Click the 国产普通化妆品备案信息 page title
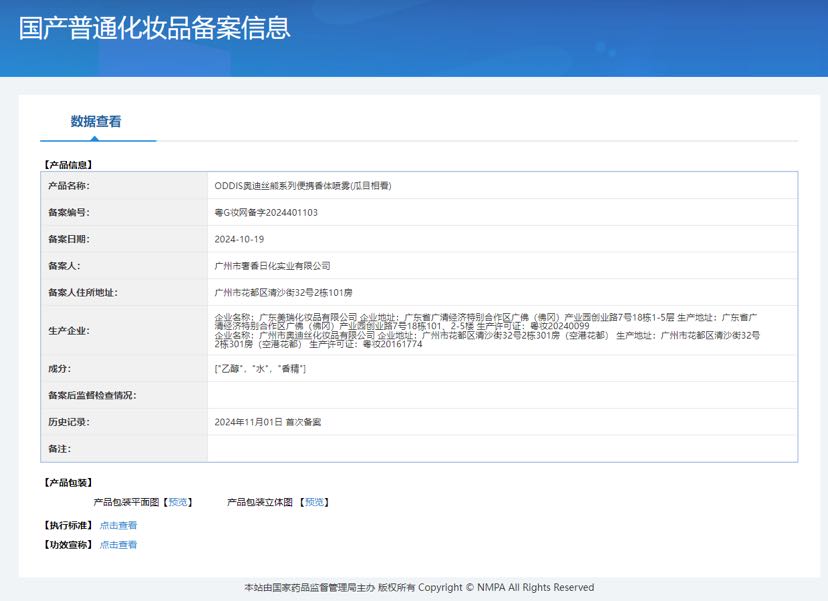828x601 pixels. coord(155,28)
